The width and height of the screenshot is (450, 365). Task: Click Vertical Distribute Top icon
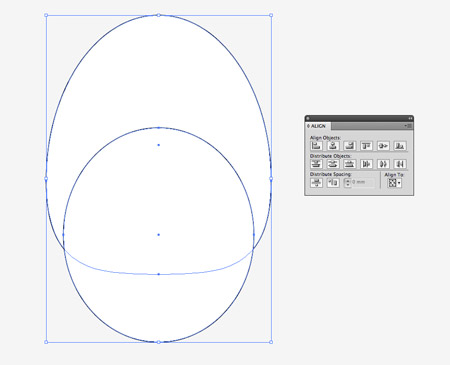tap(316, 164)
